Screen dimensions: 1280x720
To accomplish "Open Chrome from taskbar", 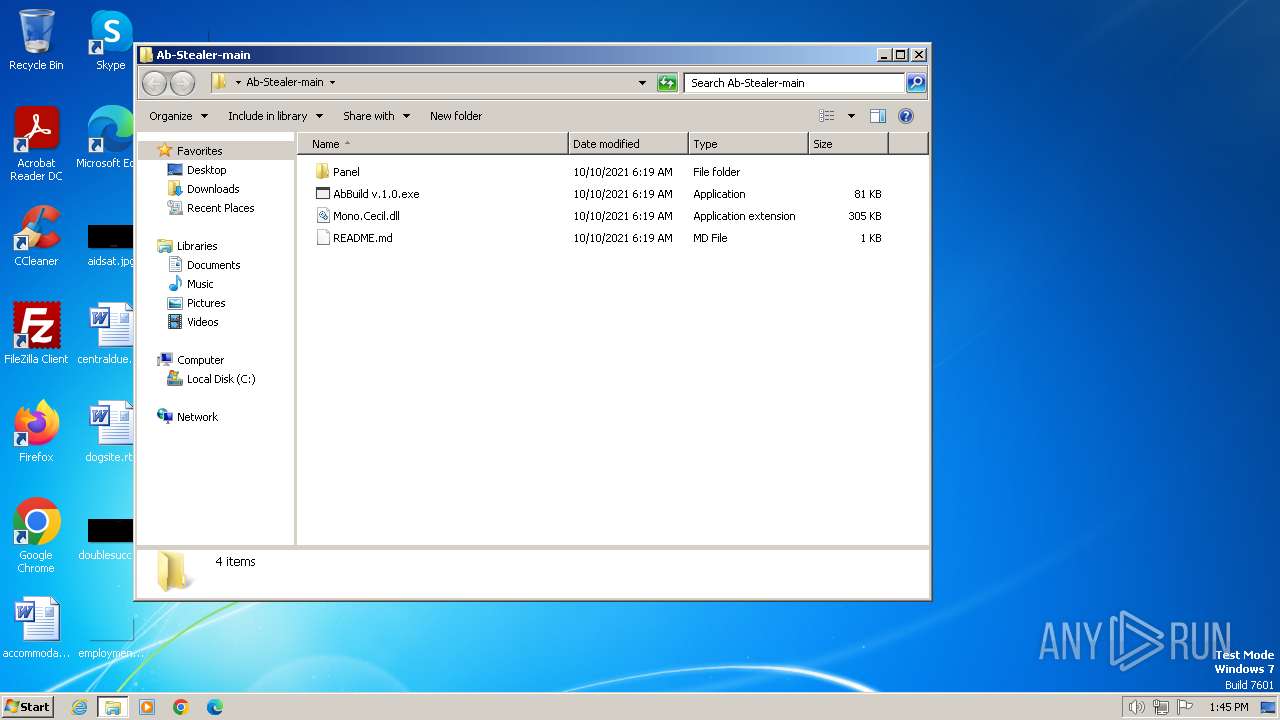I will point(181,707).
